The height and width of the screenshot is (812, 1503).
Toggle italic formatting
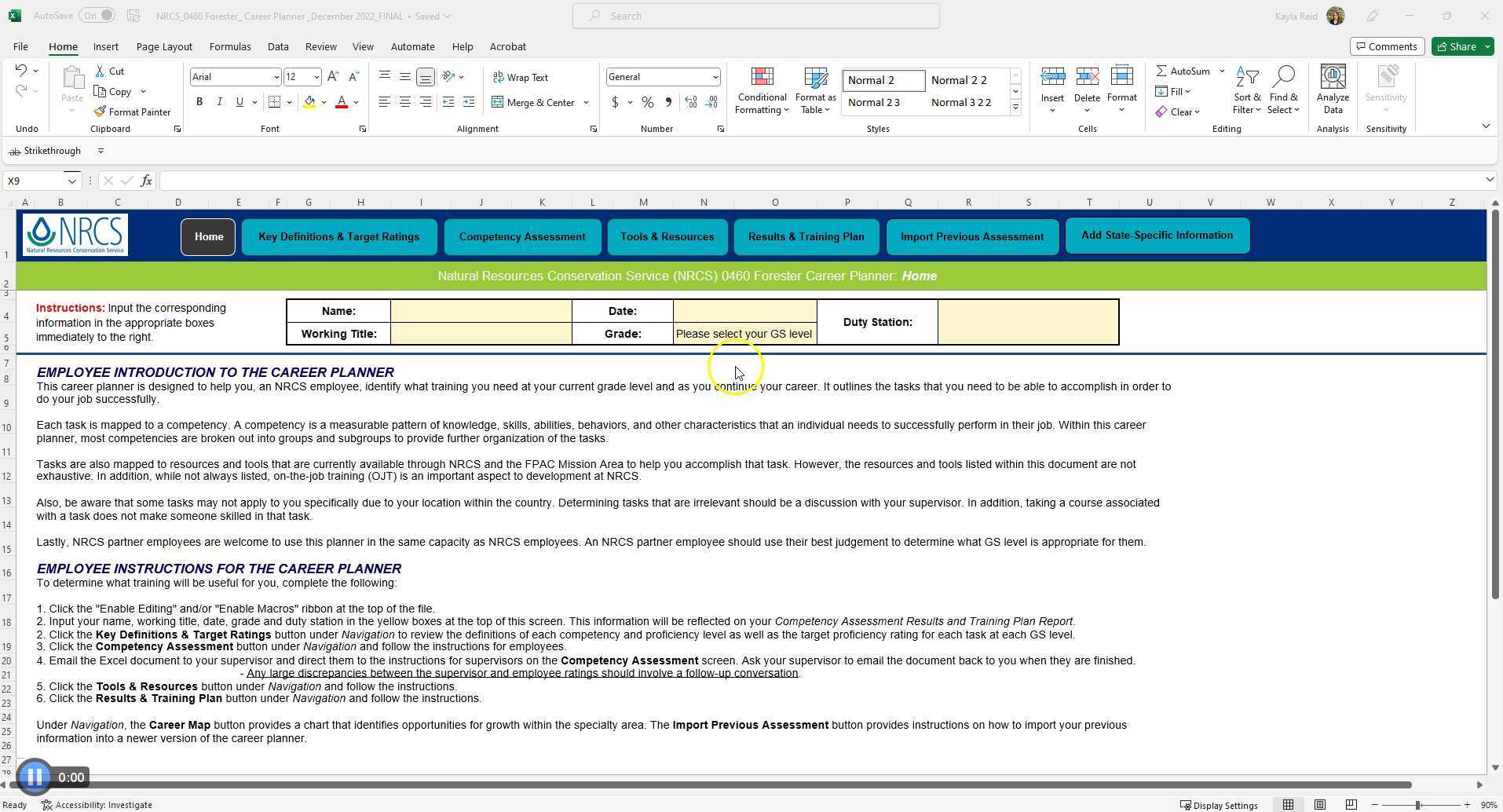pos(219,101)
